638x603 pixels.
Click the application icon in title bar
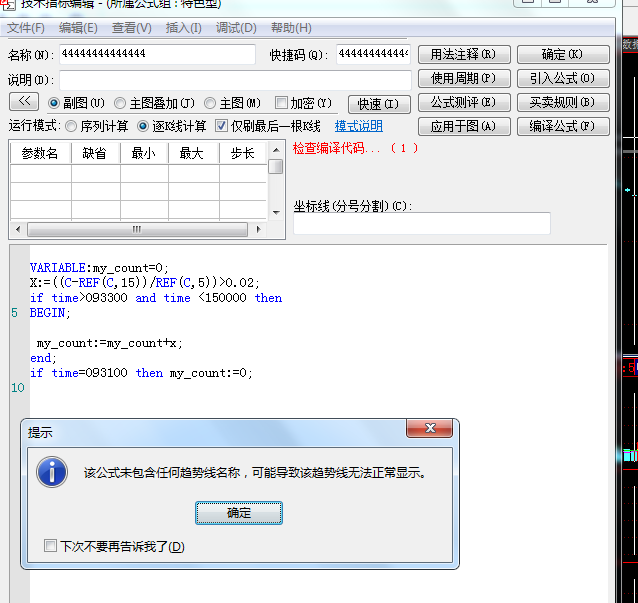(x=7, y=4)
